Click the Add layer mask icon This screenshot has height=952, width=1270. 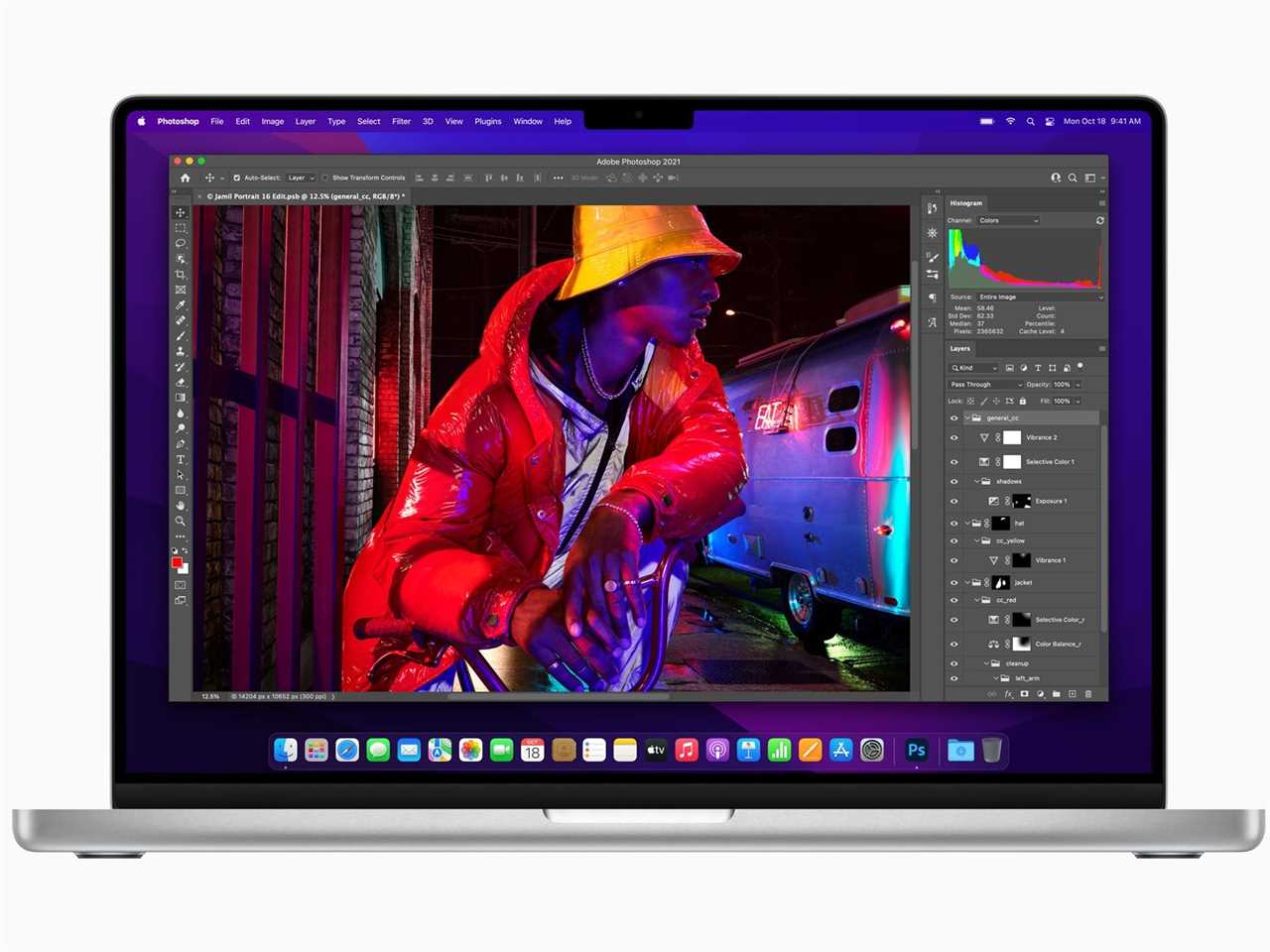click(x=1025, y=693)
